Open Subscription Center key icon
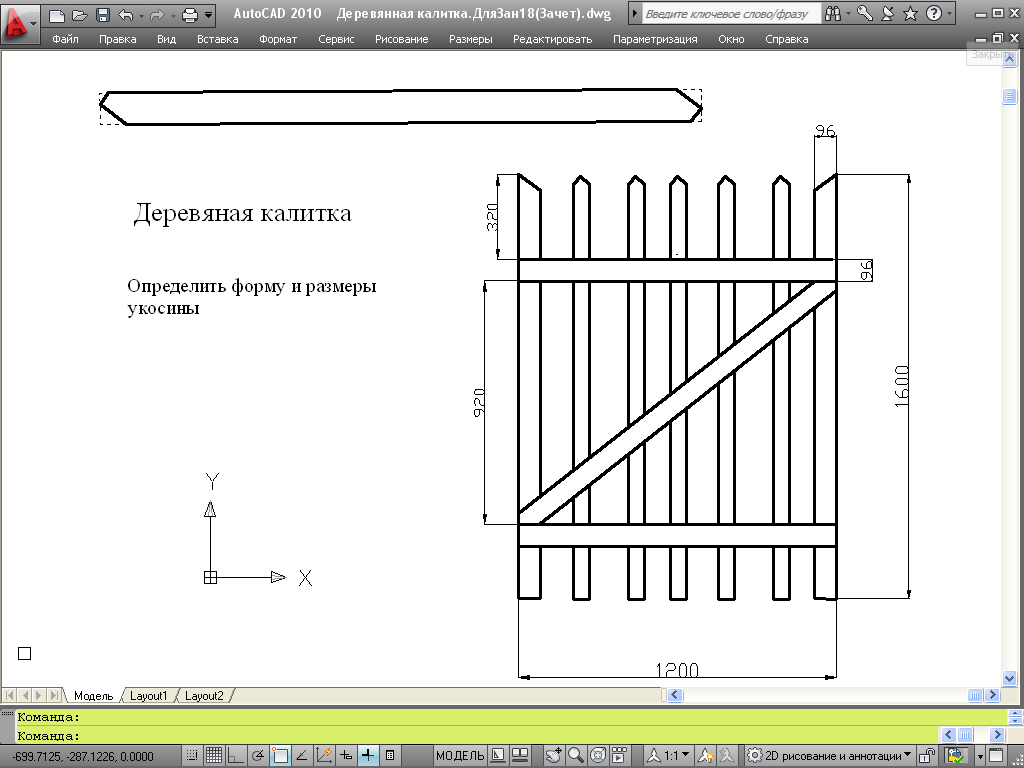Viewport: 1024px width, 768px height. [x=865, y=14]
